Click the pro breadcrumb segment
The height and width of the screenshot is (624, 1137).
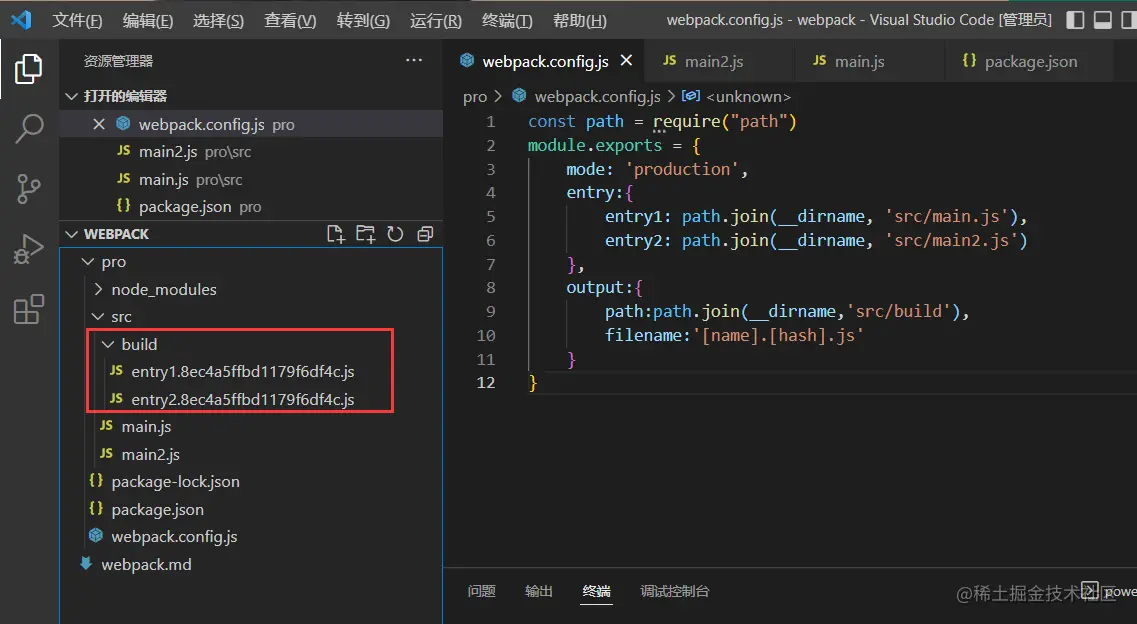point(475,96)
